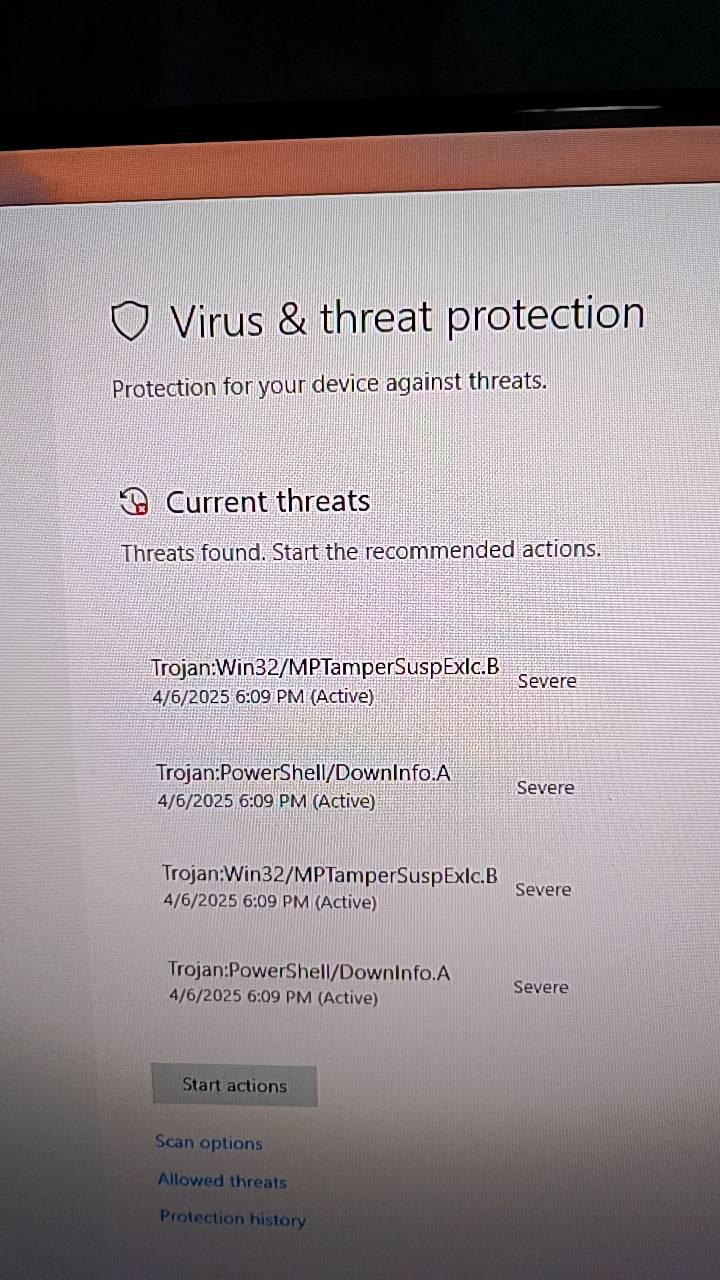Viewport: 720px width, 1280px height.
Task: Click 'Protection for your device against threats' text
Action: pyautogui.click(x=329, y=385)
